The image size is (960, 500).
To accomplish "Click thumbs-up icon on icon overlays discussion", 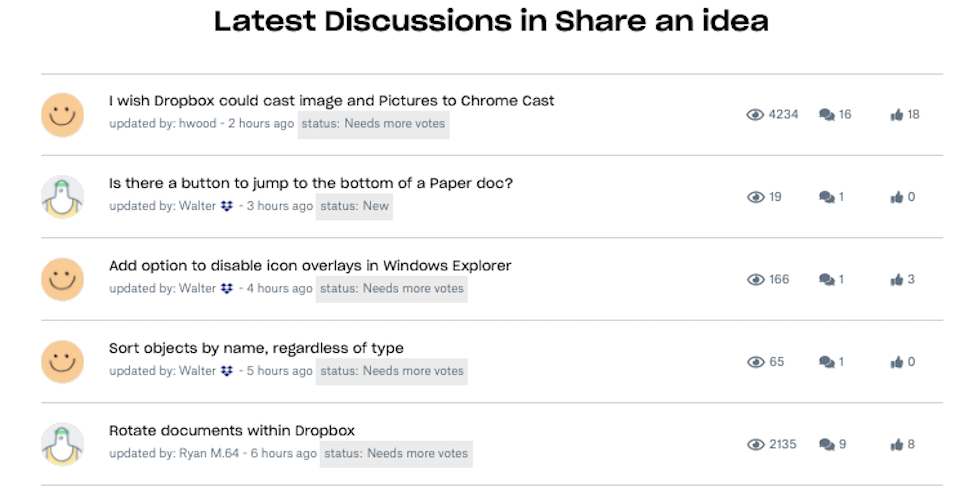I will (x=897, y=280).
